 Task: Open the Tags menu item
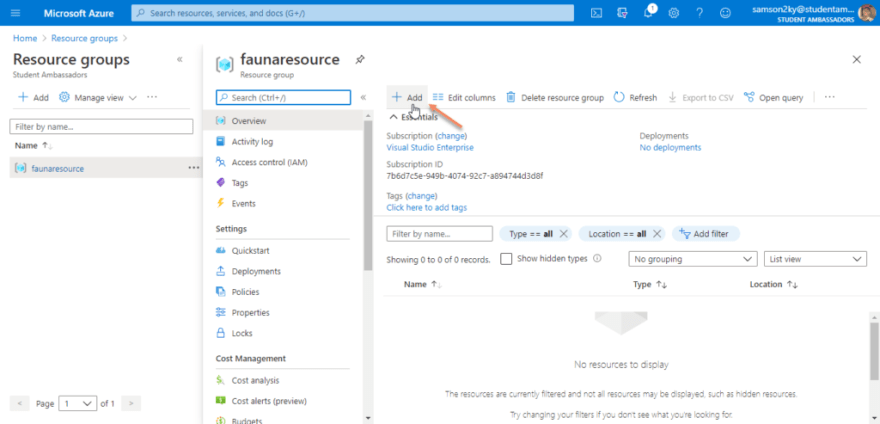tap(240, 183)
